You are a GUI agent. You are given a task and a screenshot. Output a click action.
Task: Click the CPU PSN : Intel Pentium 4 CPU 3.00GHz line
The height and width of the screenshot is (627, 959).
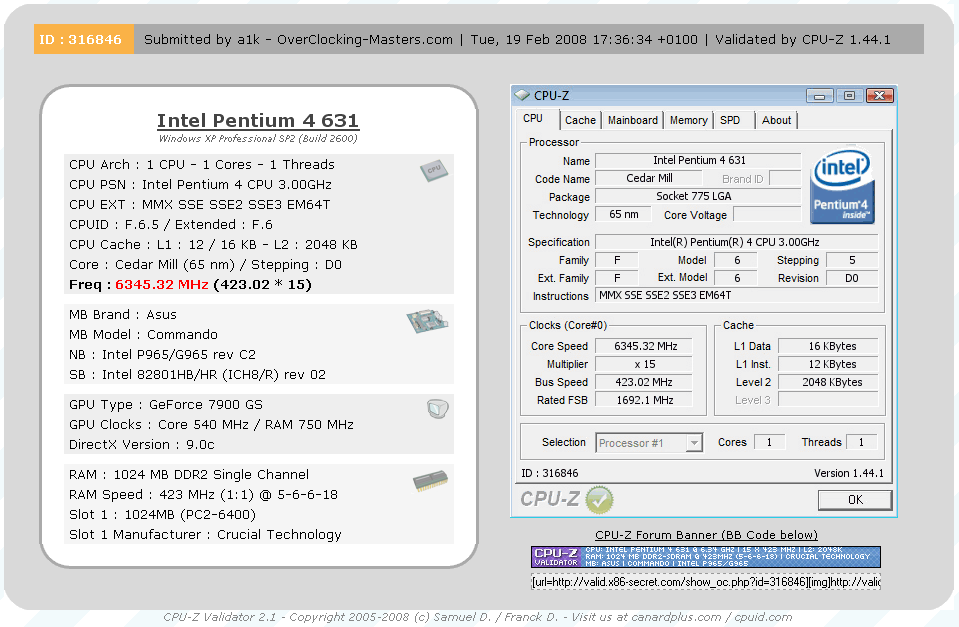point(200,185)
